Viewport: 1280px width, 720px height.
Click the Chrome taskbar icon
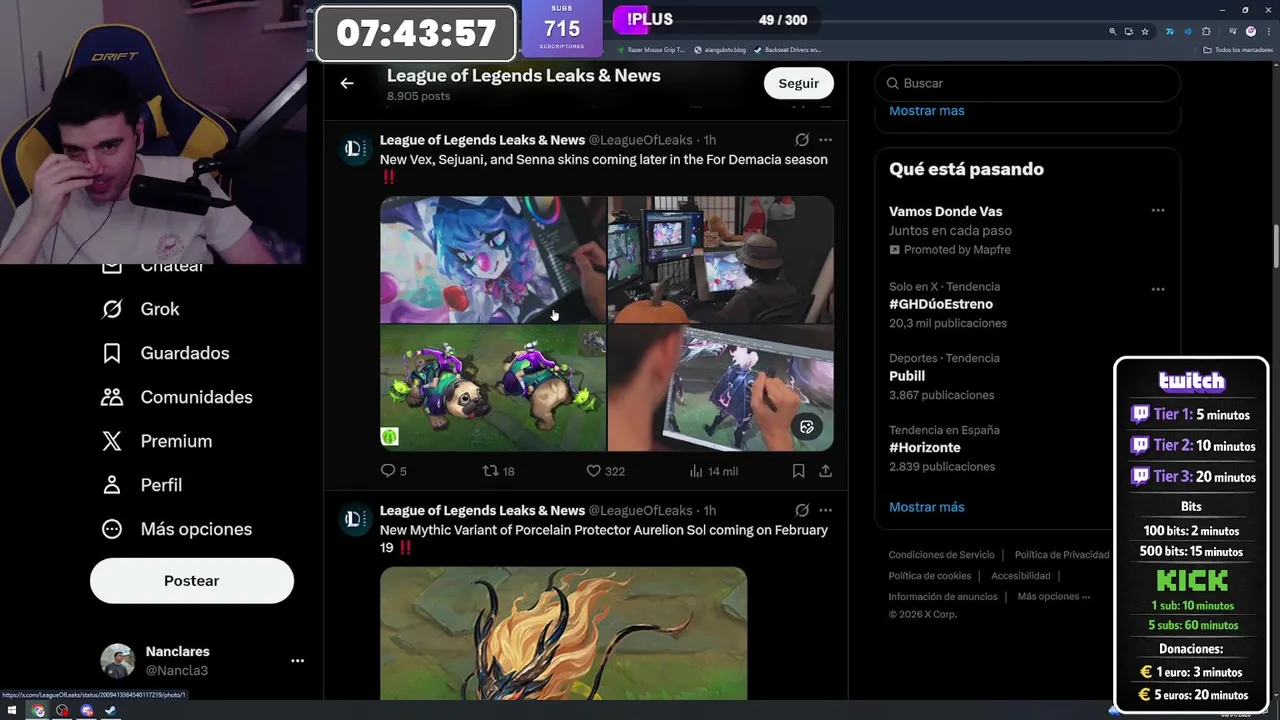pyautogui.click(x=38, y=711)
